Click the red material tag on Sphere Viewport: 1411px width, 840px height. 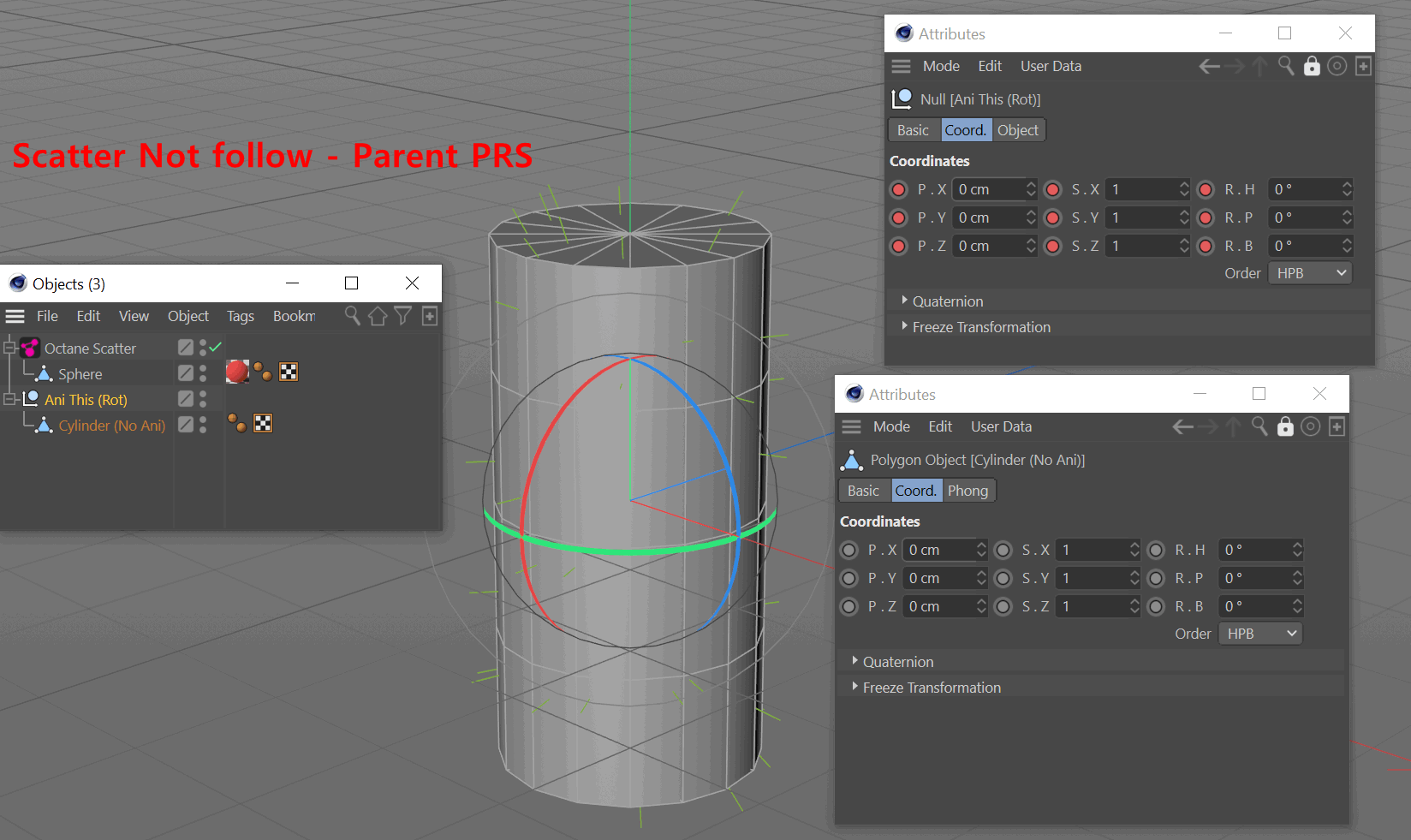point(237,372)
